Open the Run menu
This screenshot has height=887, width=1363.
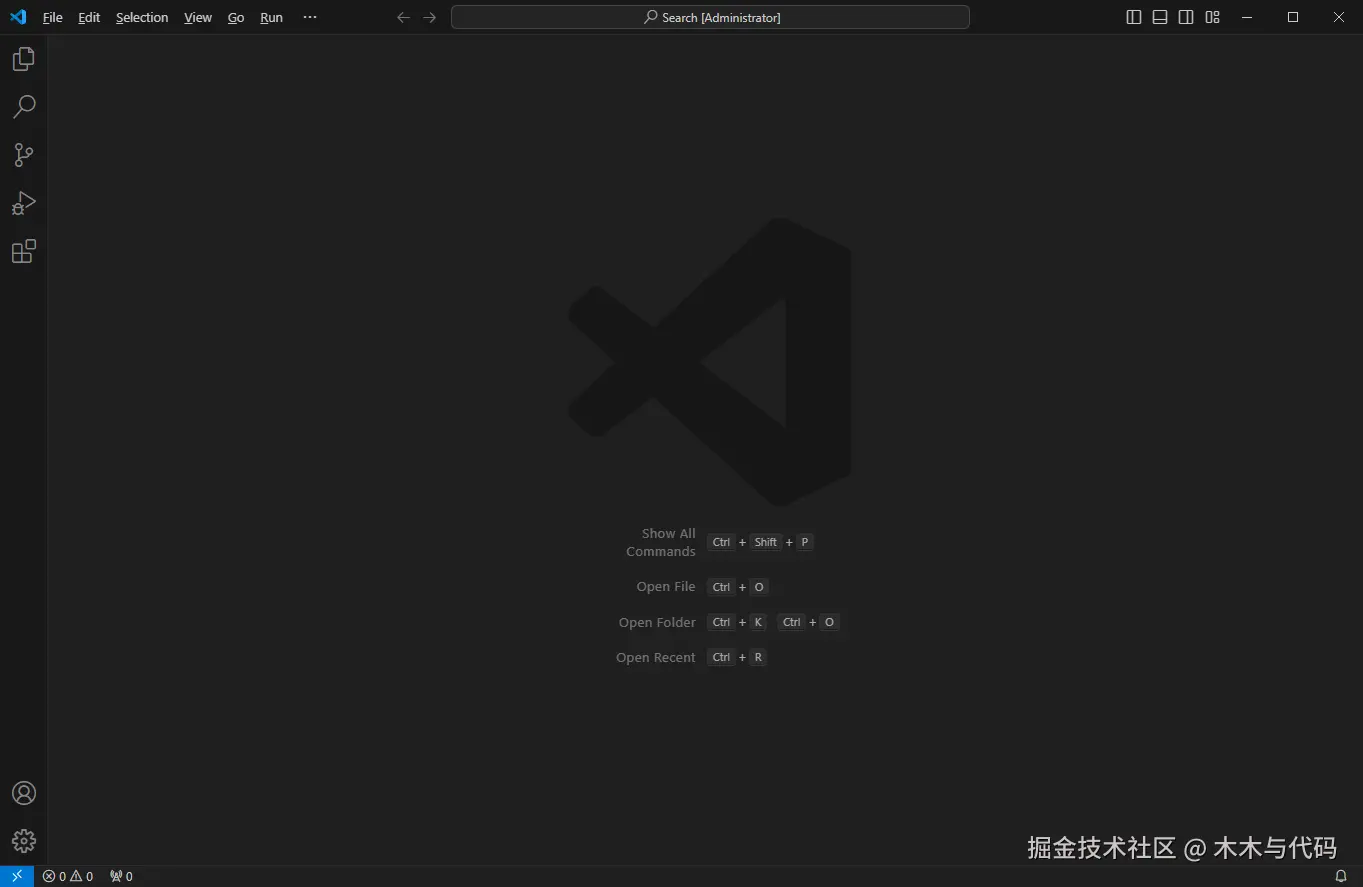[x=271, y=17]
